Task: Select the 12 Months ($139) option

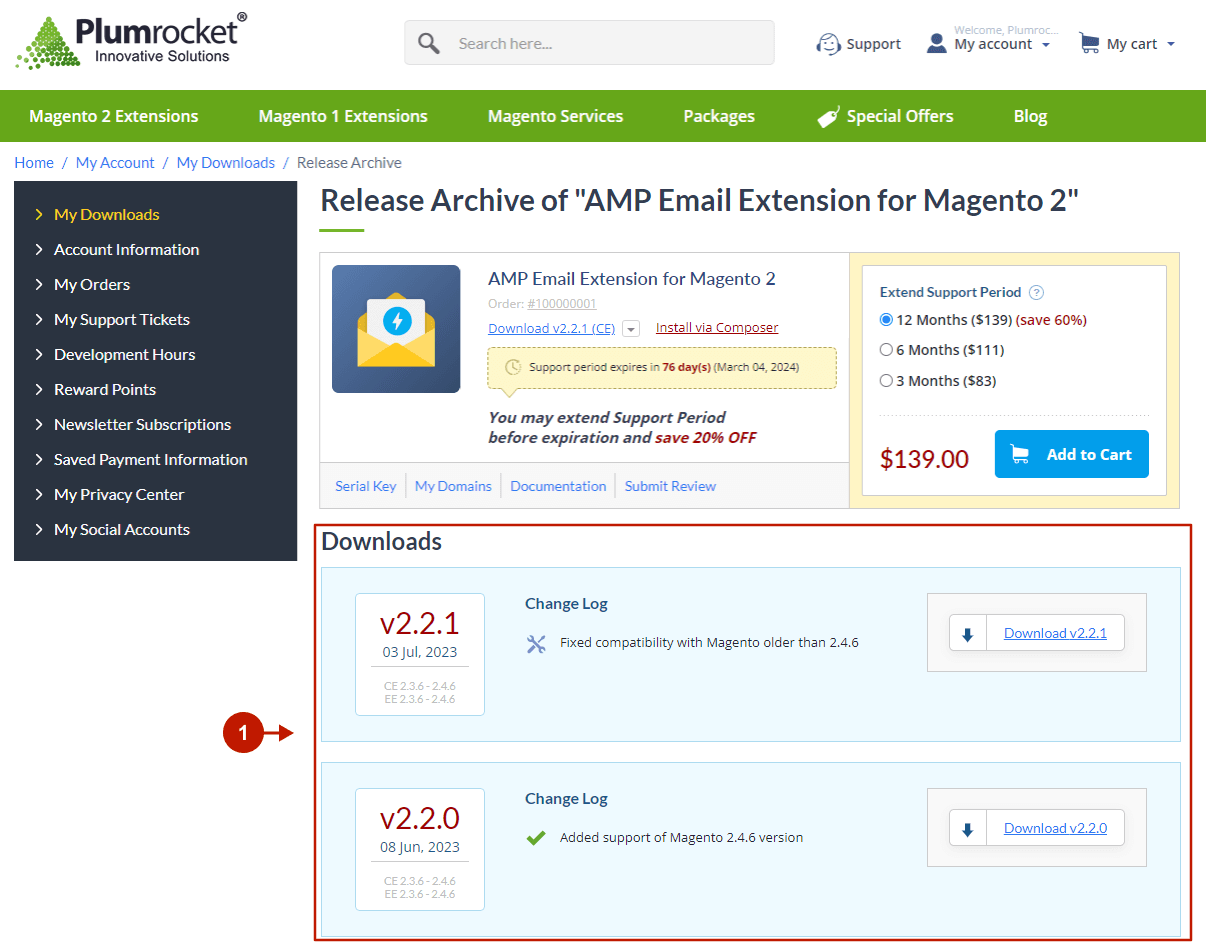Action: tap(886, 320)
